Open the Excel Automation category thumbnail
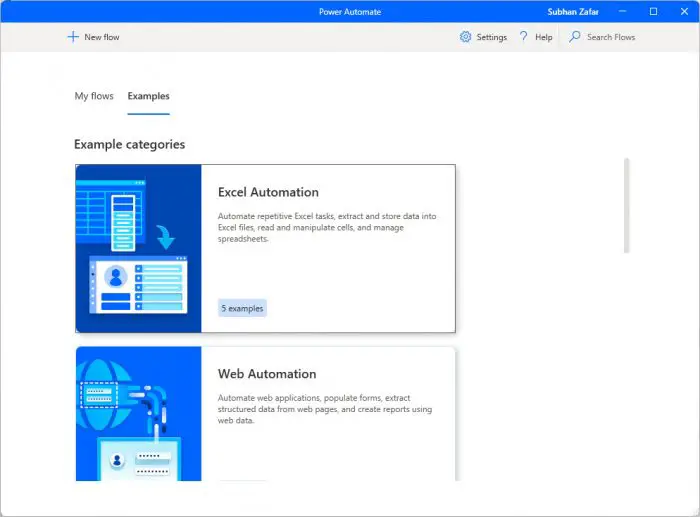The height and width of the screenshot is (517, 700). click(x=138, y=248)
